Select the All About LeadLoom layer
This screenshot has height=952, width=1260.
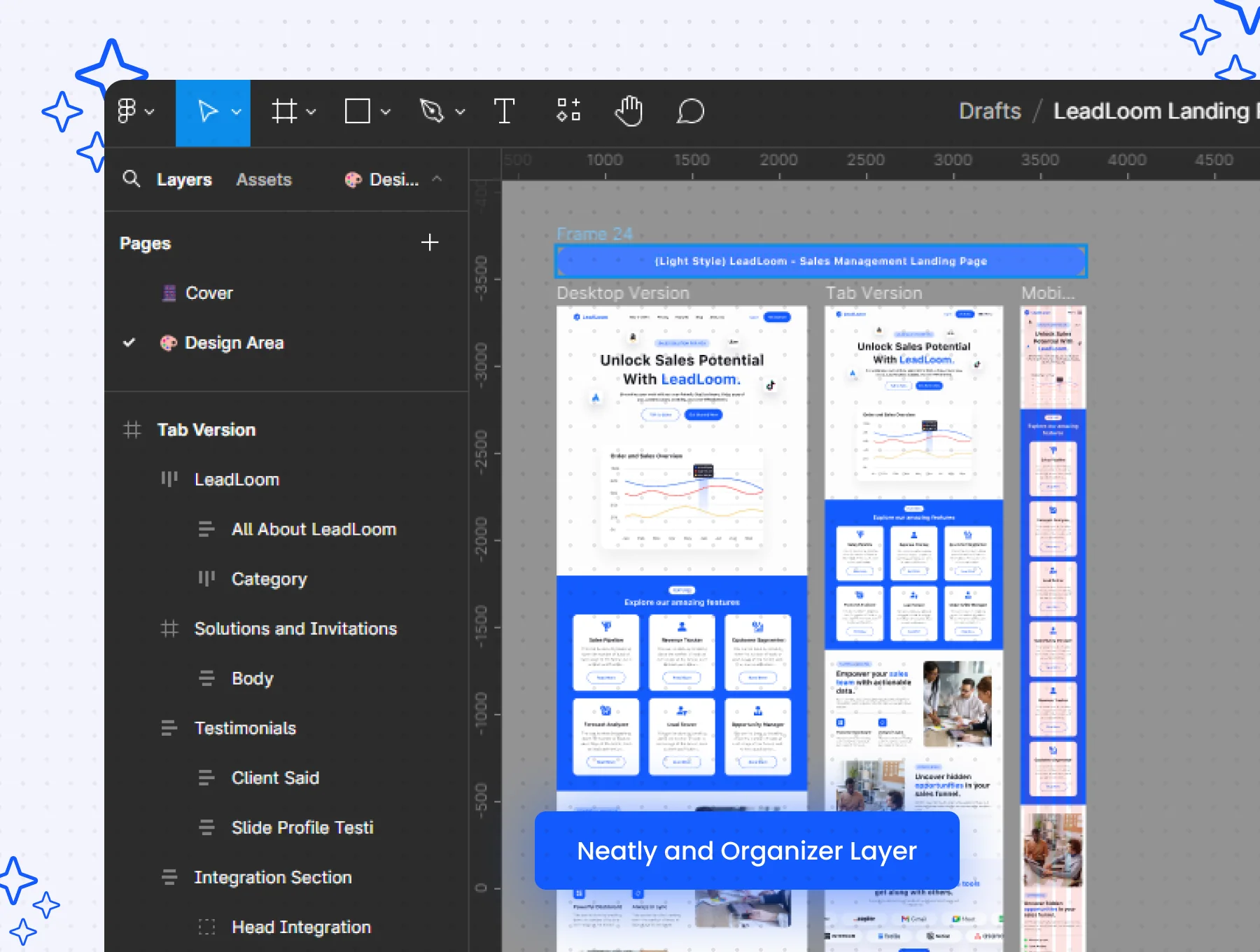coord(314,529)
